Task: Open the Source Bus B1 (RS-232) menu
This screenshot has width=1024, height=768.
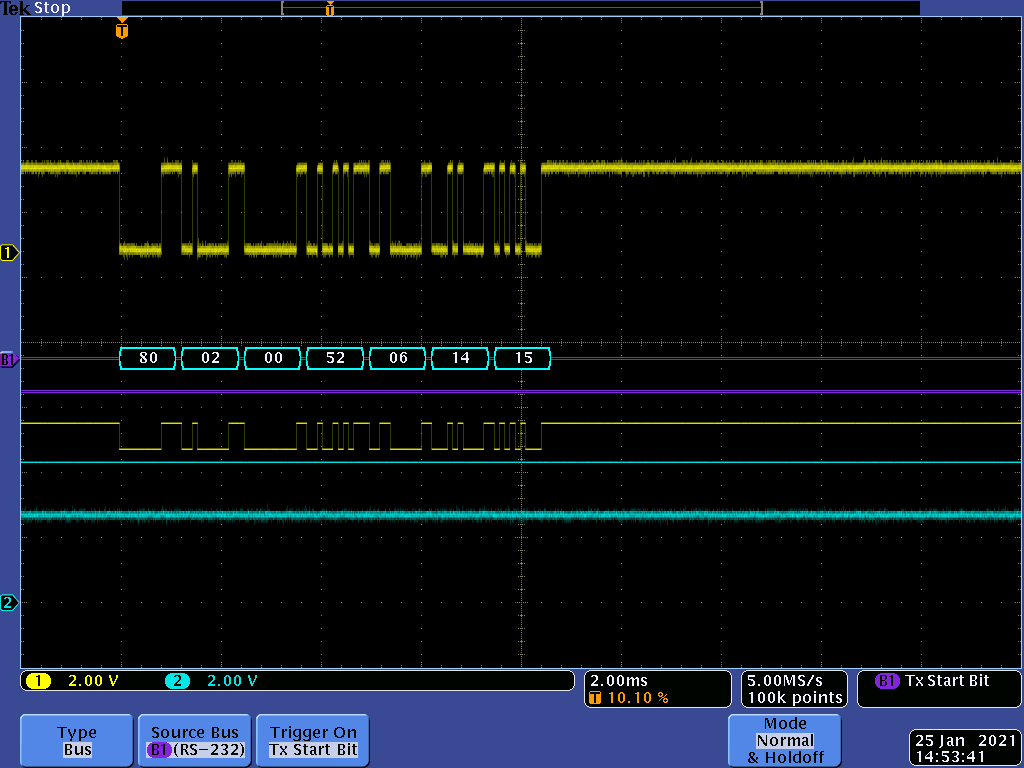Action: [195, 740]
